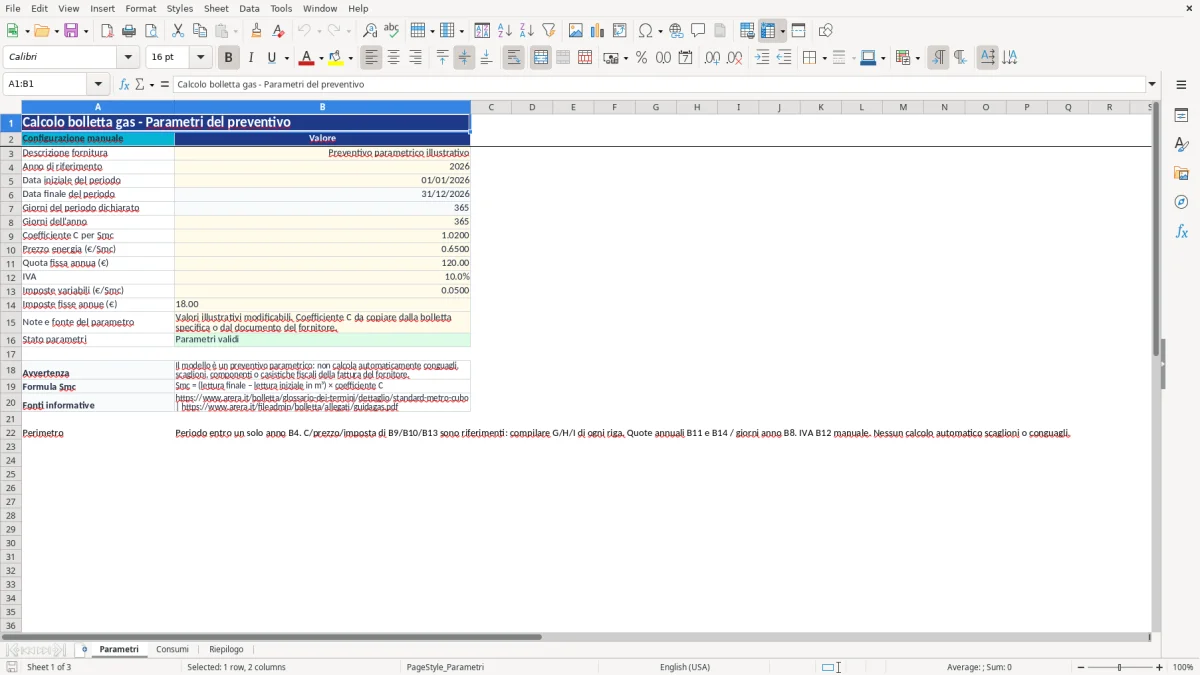
Task: Format cell as percent
Action: coord(641,58)
